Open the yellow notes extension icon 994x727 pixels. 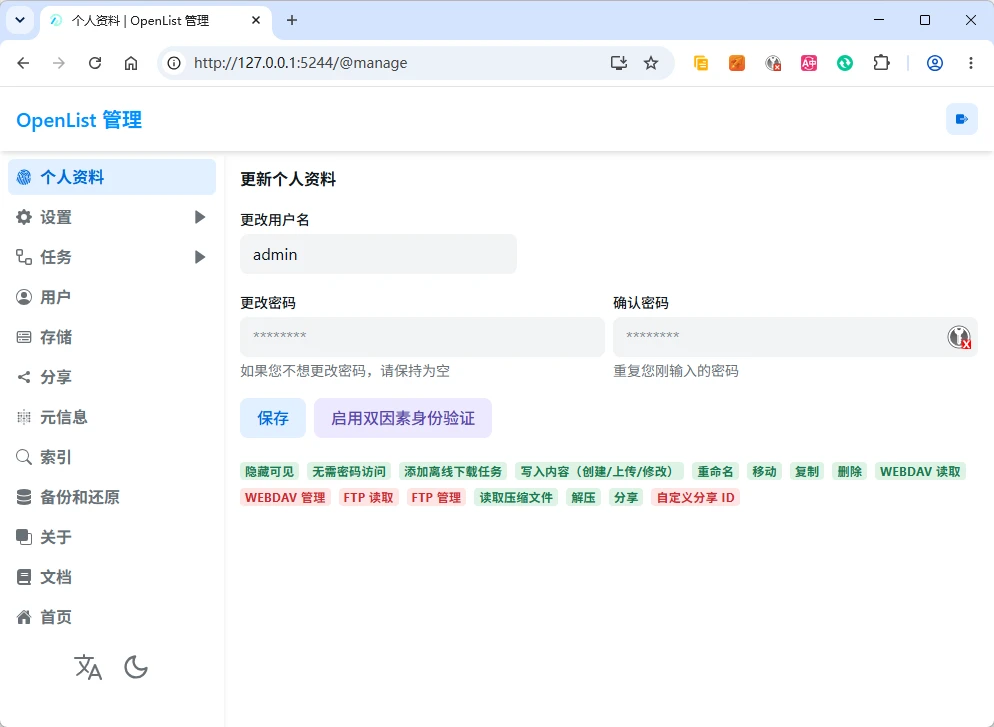[700, 63]
